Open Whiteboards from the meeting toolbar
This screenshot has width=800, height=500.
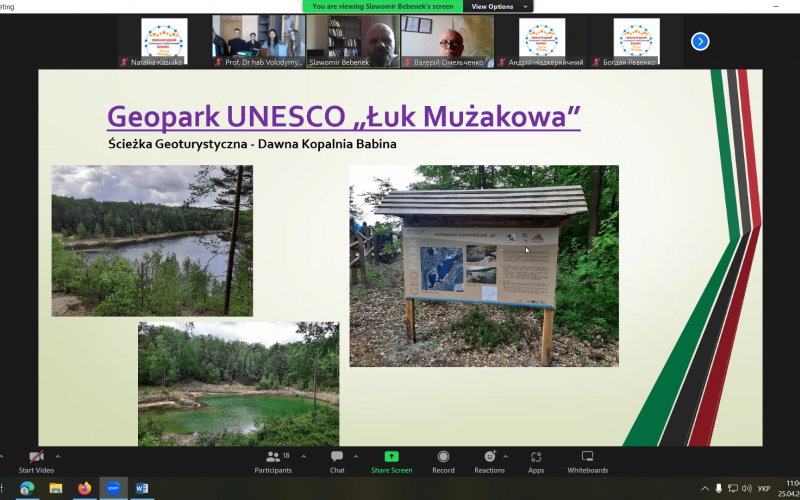point(587,461)
